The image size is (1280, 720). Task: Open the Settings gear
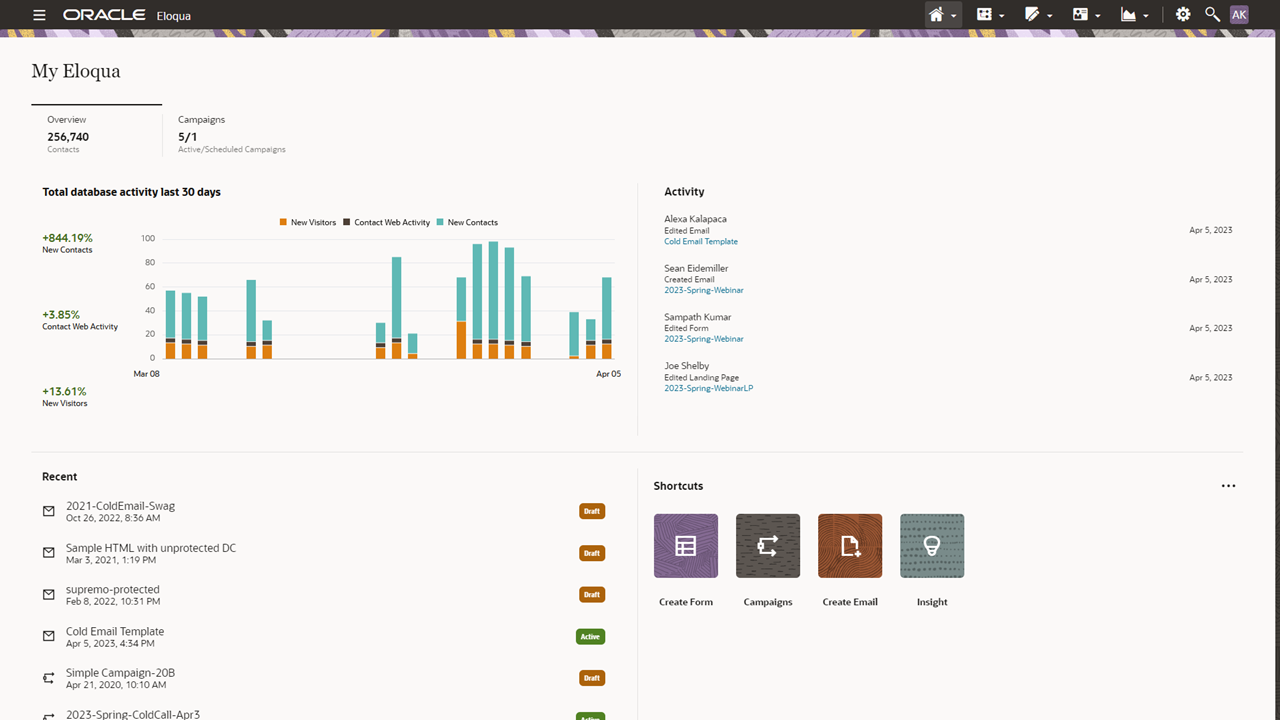1183,15
